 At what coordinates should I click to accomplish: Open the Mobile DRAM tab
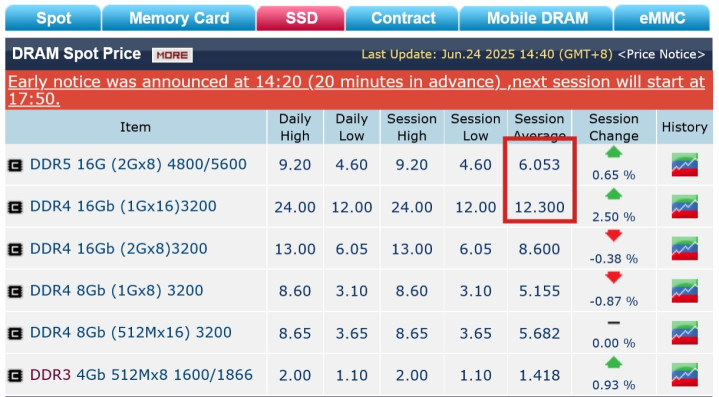(x=537, y=18)
